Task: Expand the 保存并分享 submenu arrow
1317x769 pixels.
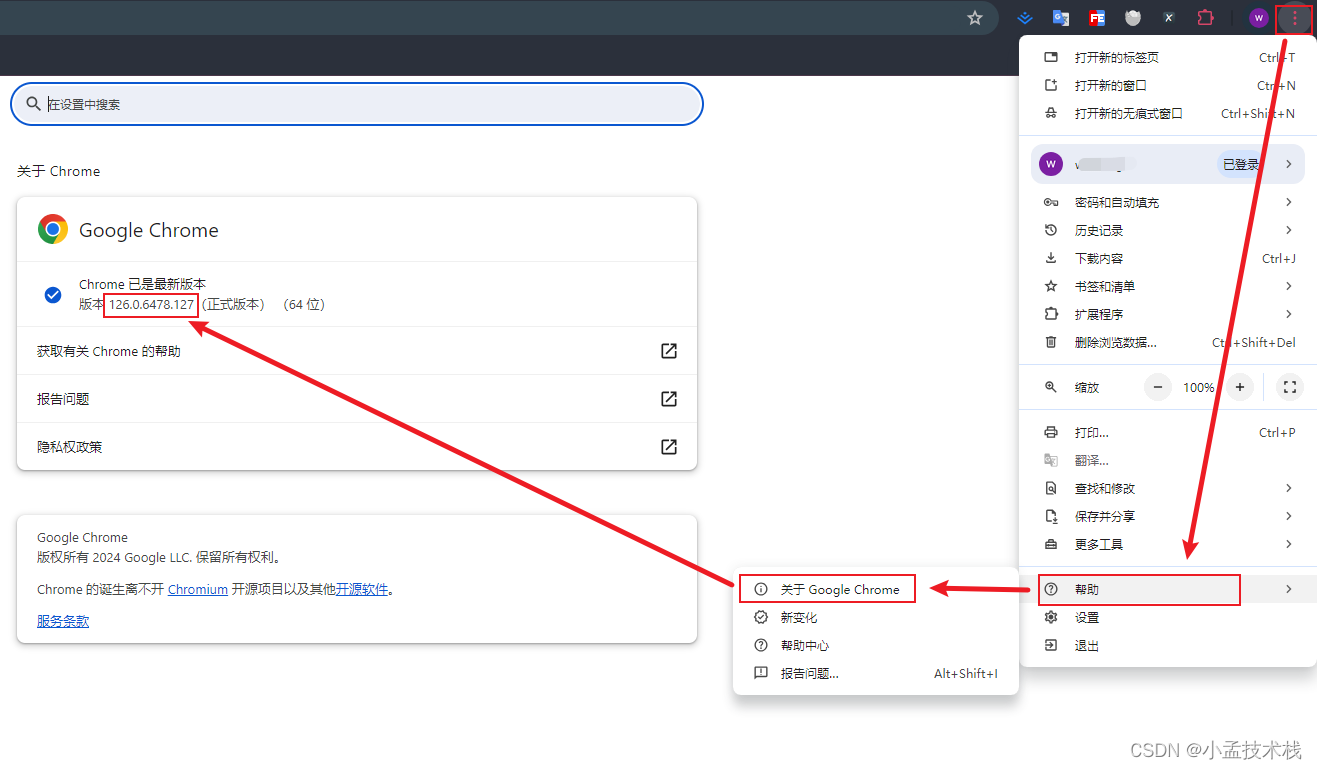Action: click(1289, 516)
